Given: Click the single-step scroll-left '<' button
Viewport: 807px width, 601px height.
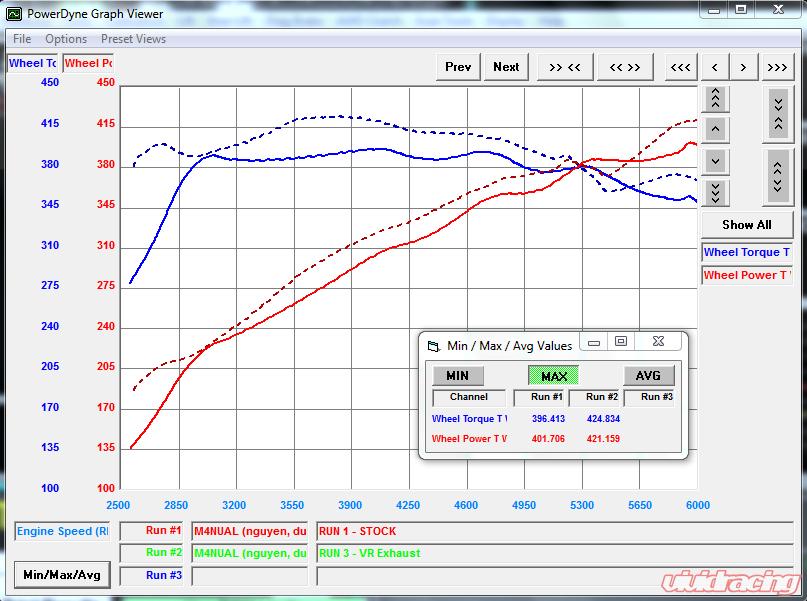Looking at the screenshot, I should coord(714,67).
